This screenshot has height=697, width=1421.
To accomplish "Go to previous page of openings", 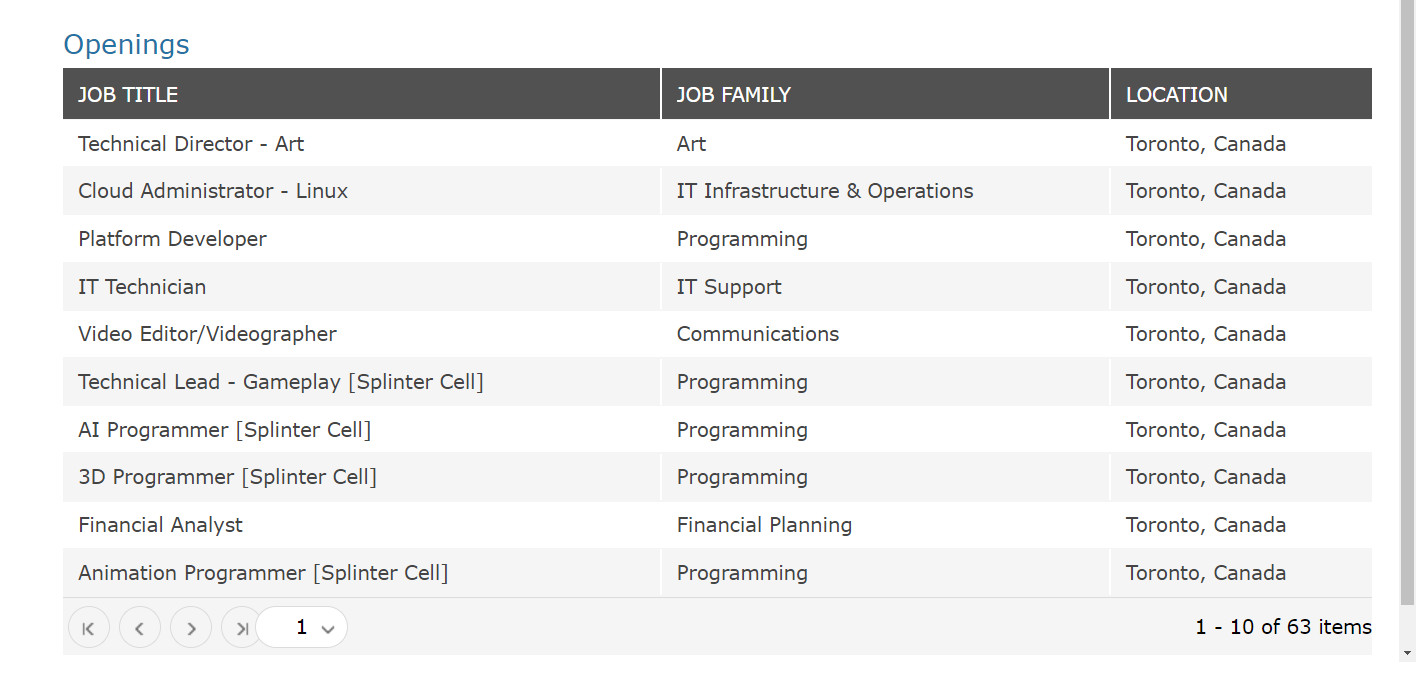I will (140, 628).
